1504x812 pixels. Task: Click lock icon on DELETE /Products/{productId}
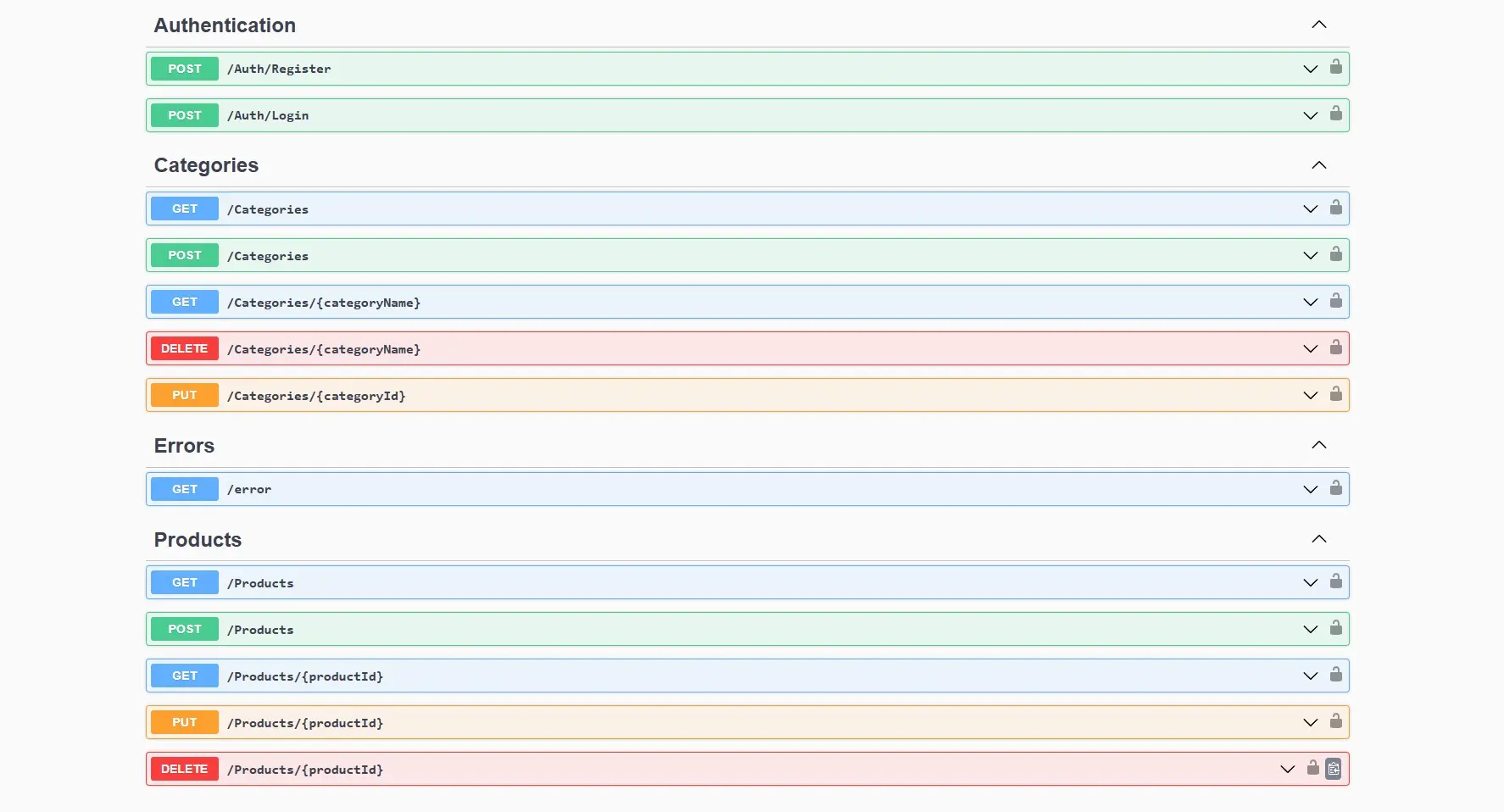(1313, 768)
